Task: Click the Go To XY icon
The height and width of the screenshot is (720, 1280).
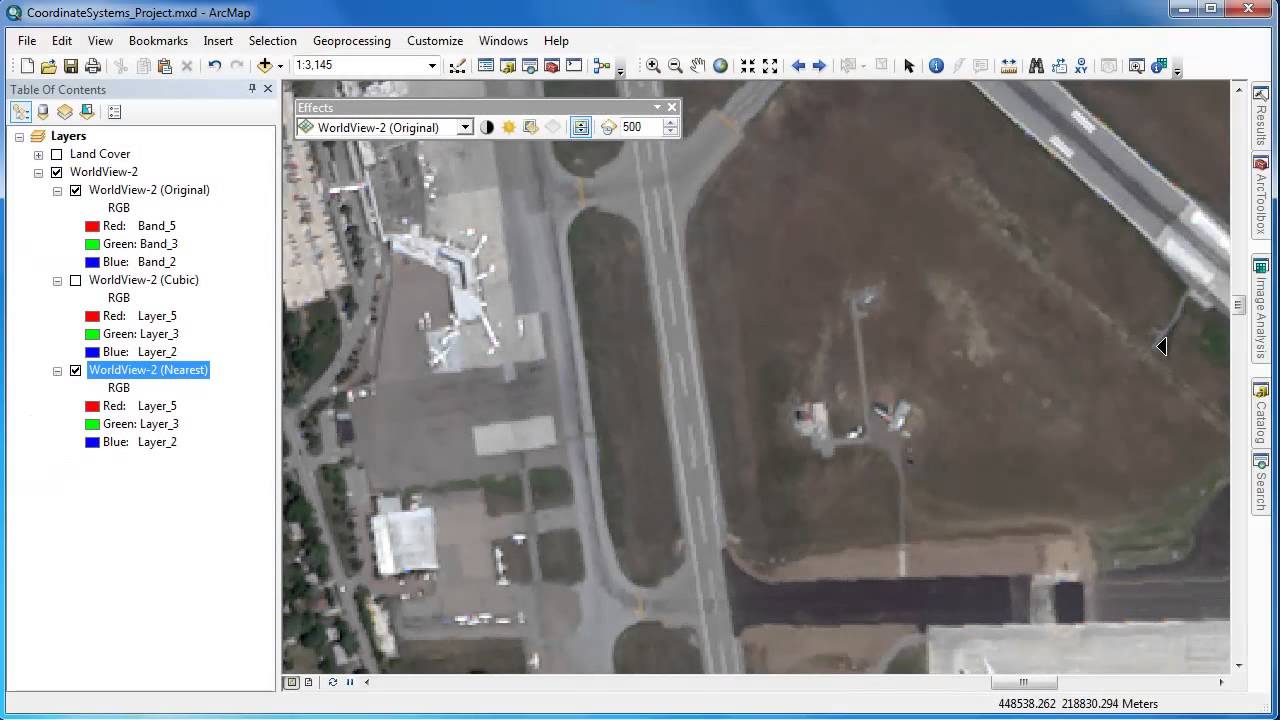Action: point(1082,66)
